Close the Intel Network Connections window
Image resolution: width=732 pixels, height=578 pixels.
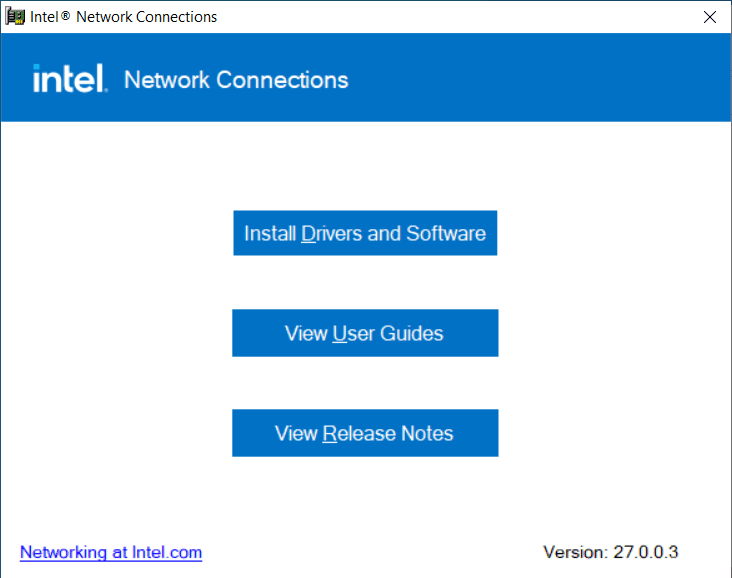pyautogui.click(x=709, y=17)
